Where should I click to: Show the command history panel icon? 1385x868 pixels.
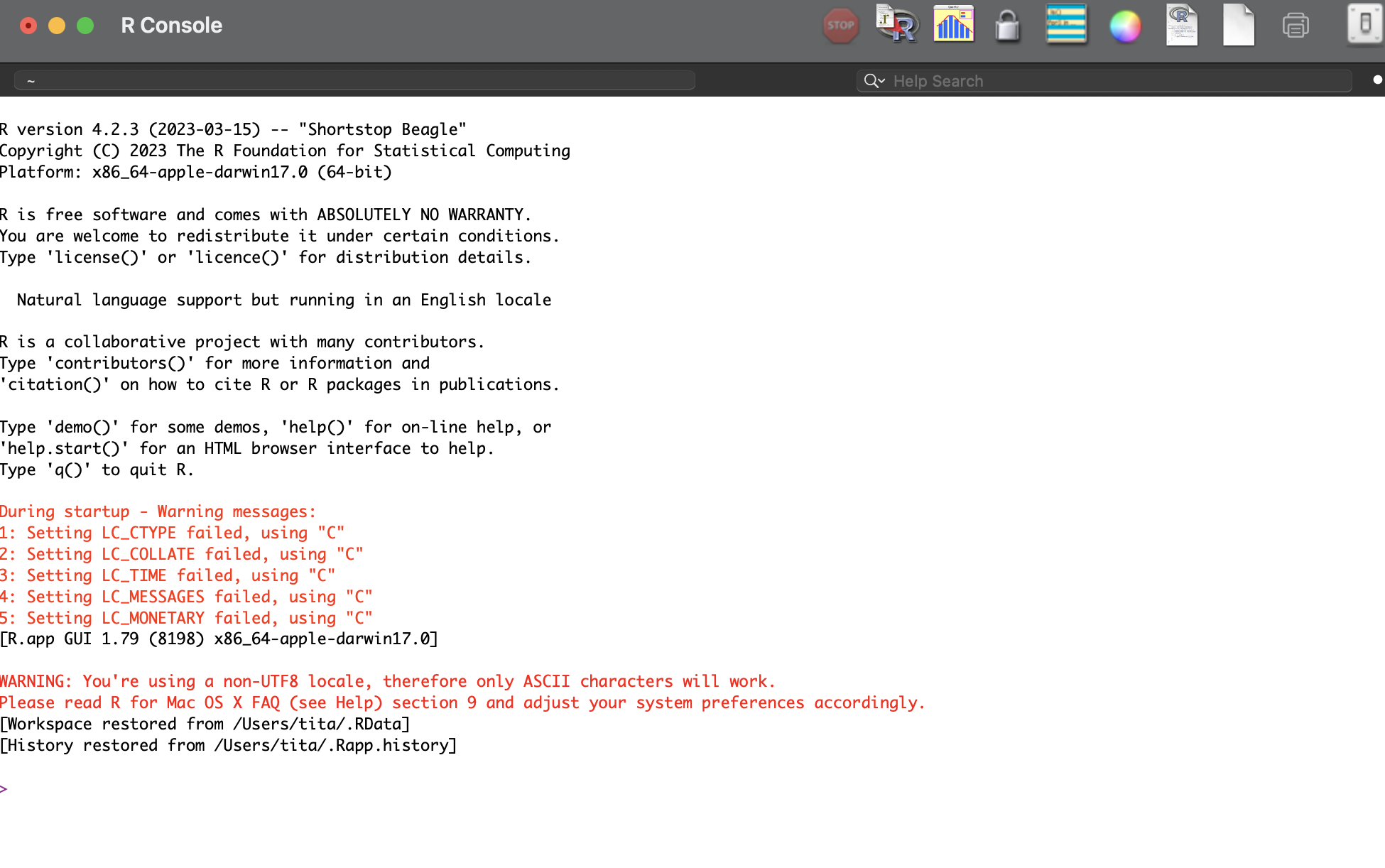point(1065,26)
